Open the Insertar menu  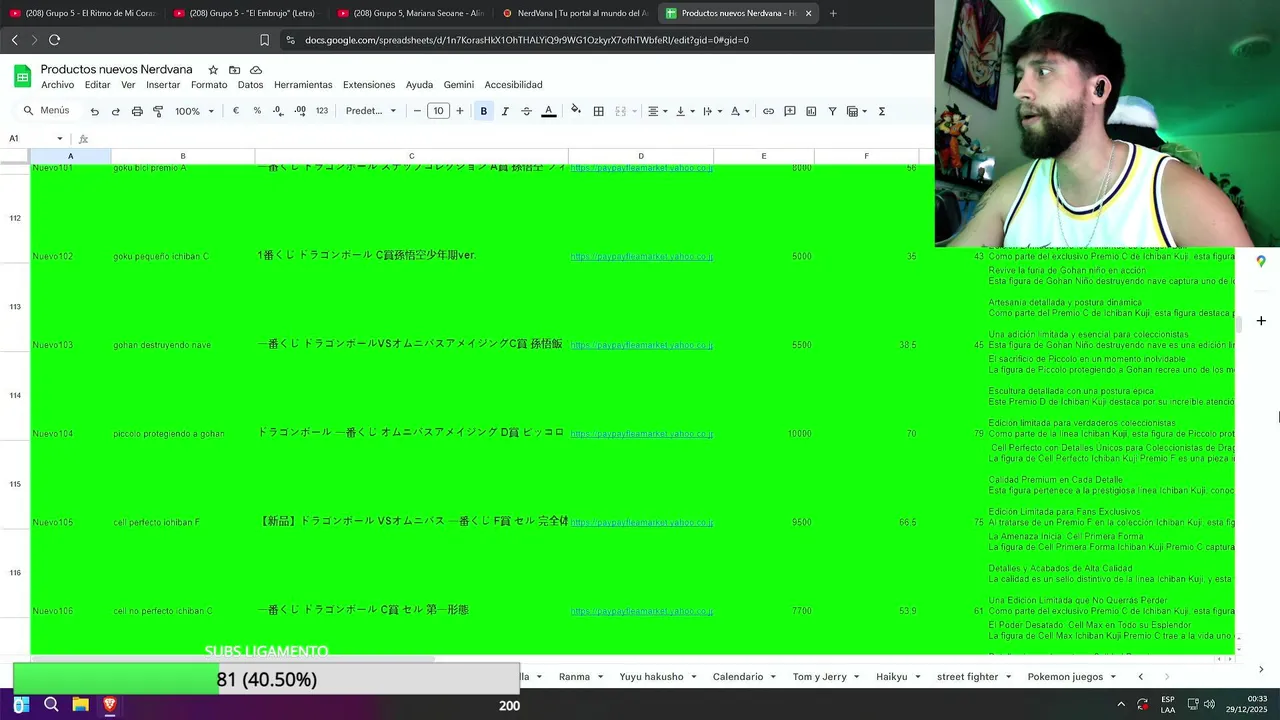pos(163,85)
